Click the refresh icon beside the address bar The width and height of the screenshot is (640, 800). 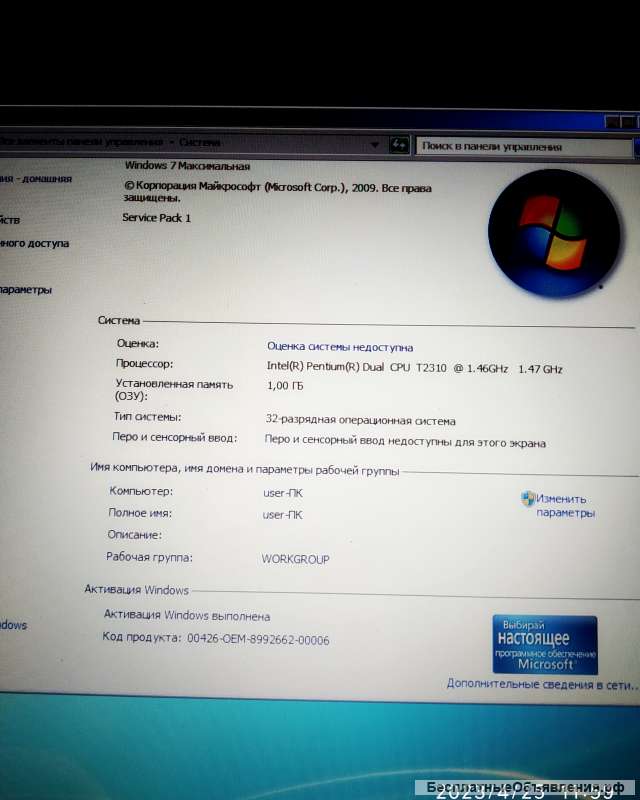399,145
